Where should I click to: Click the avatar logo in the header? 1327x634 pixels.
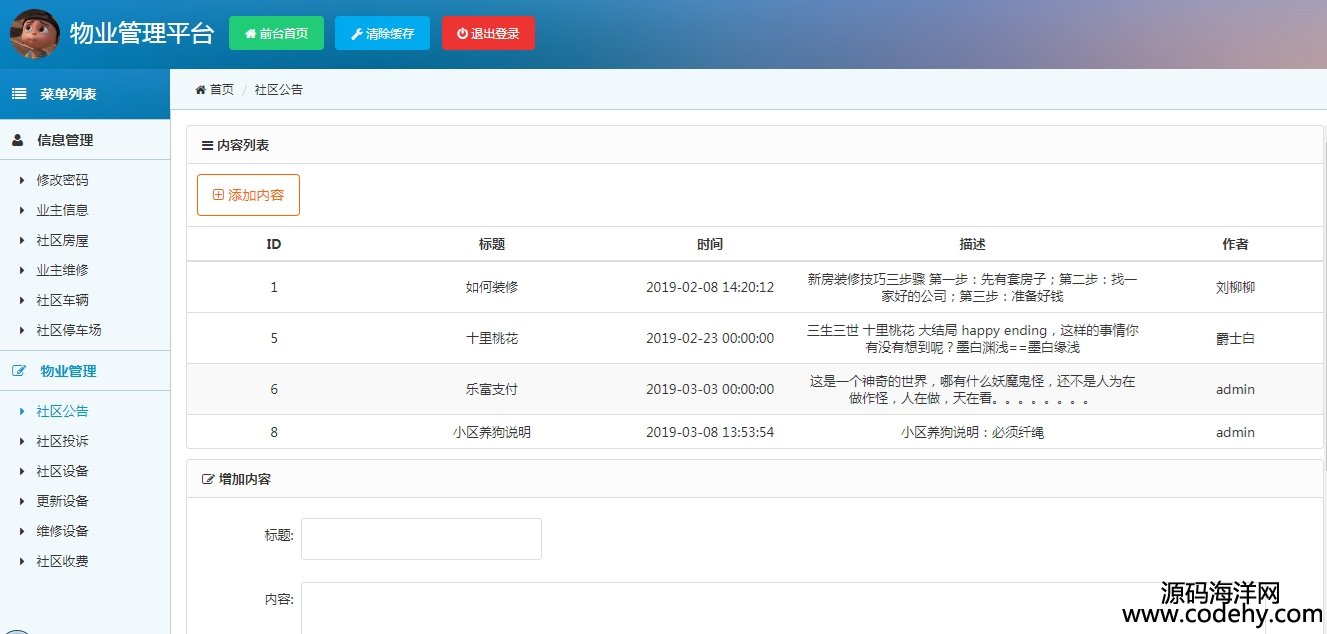(35, 33)
